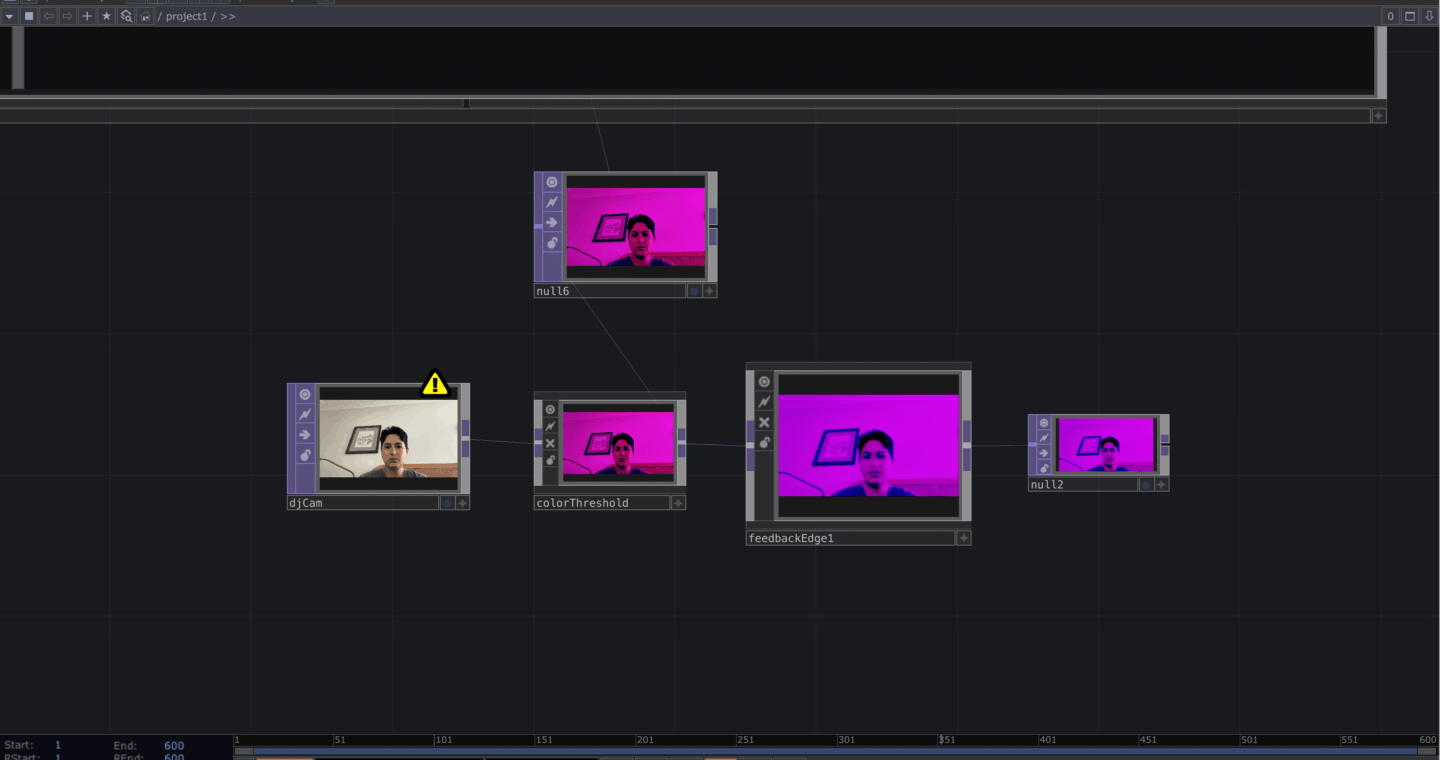Screen dimensions: 1440x760
Task: Toggle the viewer active icon on null6
Action: tap(551, 182)
